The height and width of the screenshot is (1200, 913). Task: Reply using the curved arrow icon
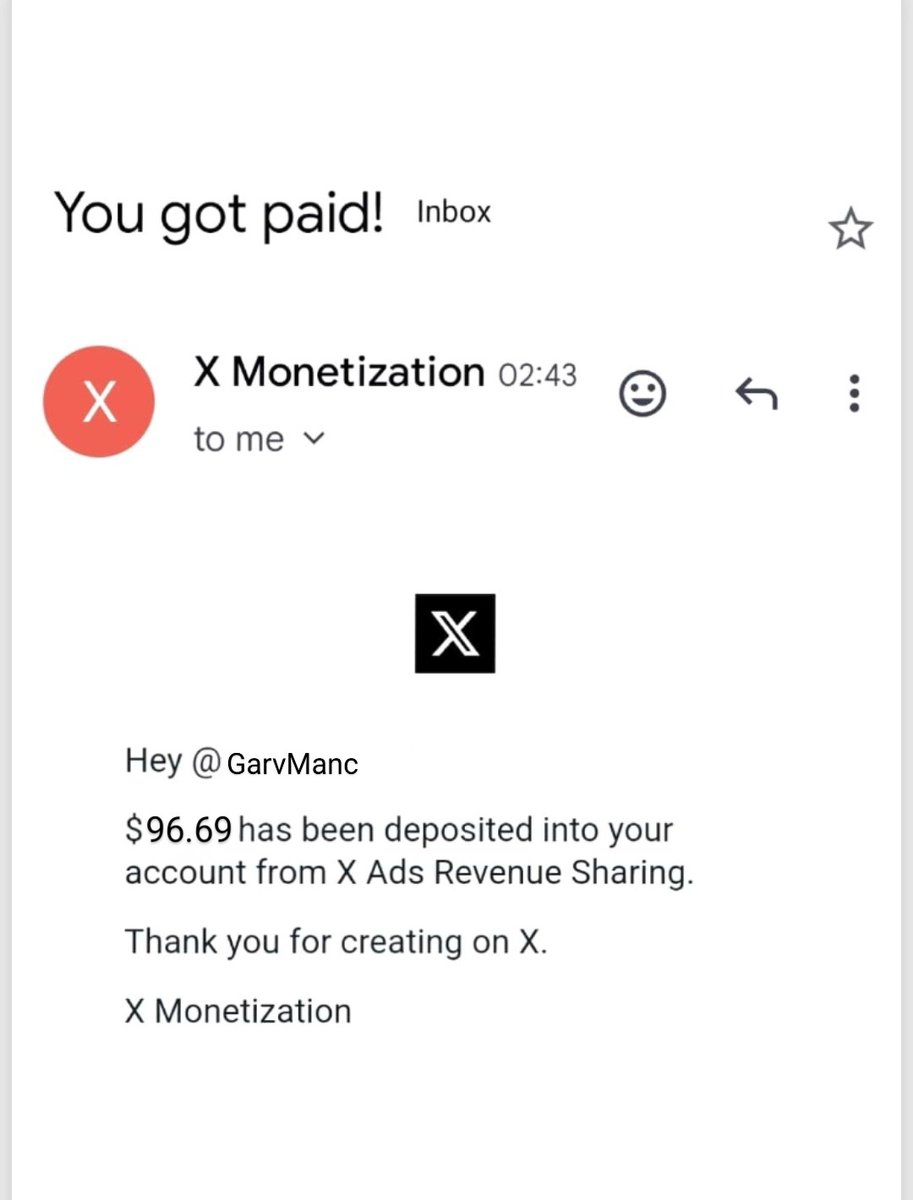pyautogui.click(x=756, y=395)
